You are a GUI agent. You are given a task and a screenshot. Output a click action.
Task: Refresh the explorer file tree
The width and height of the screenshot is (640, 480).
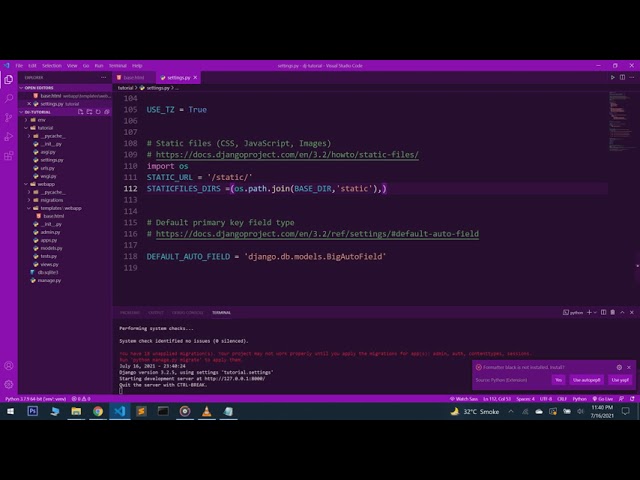coord(98,112)
